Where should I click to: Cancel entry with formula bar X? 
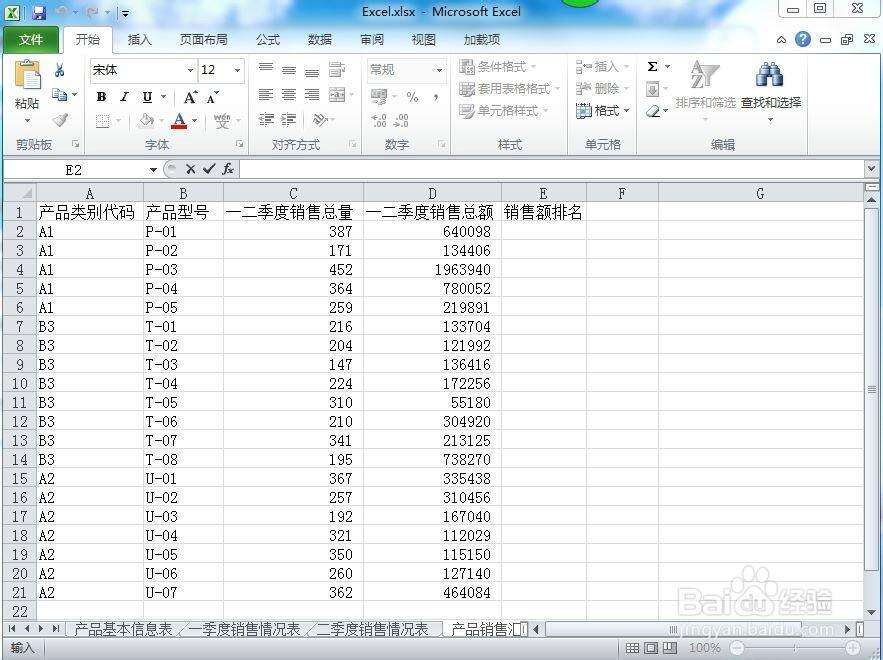coord(191,169)
